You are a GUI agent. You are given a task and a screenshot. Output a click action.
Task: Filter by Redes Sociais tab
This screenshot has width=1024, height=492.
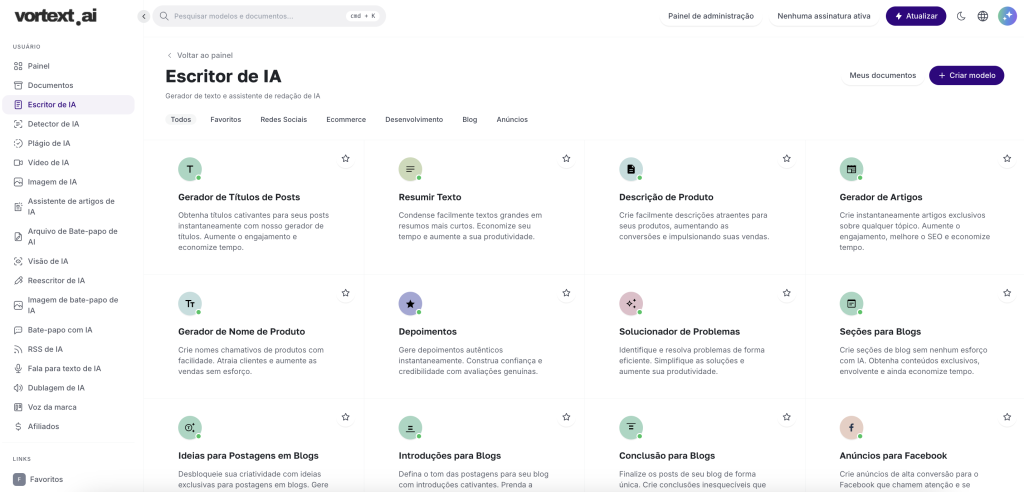click(x=283, y=120)
